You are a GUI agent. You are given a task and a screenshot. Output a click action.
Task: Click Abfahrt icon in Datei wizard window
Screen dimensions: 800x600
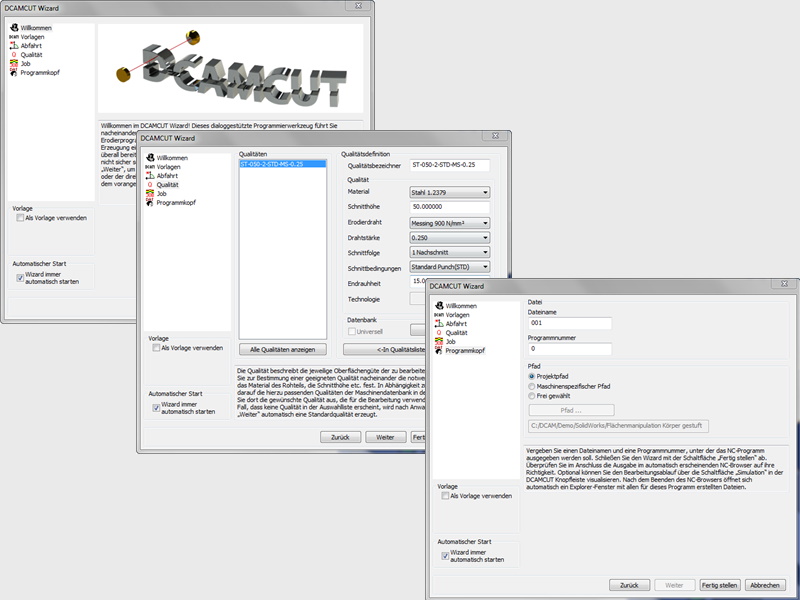pyautogui.click(x=439, y=323)
